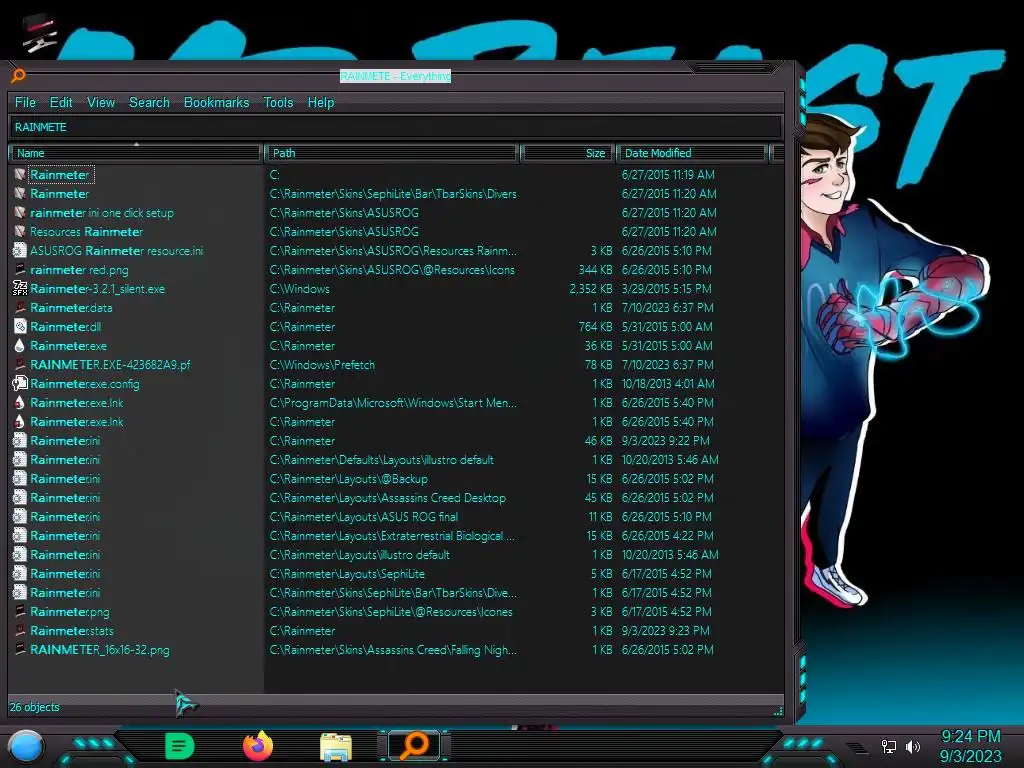Click icon of RAINMETER.EXE-423682A9.pf
Screen dimensions: 1024x768
point(20,364)
